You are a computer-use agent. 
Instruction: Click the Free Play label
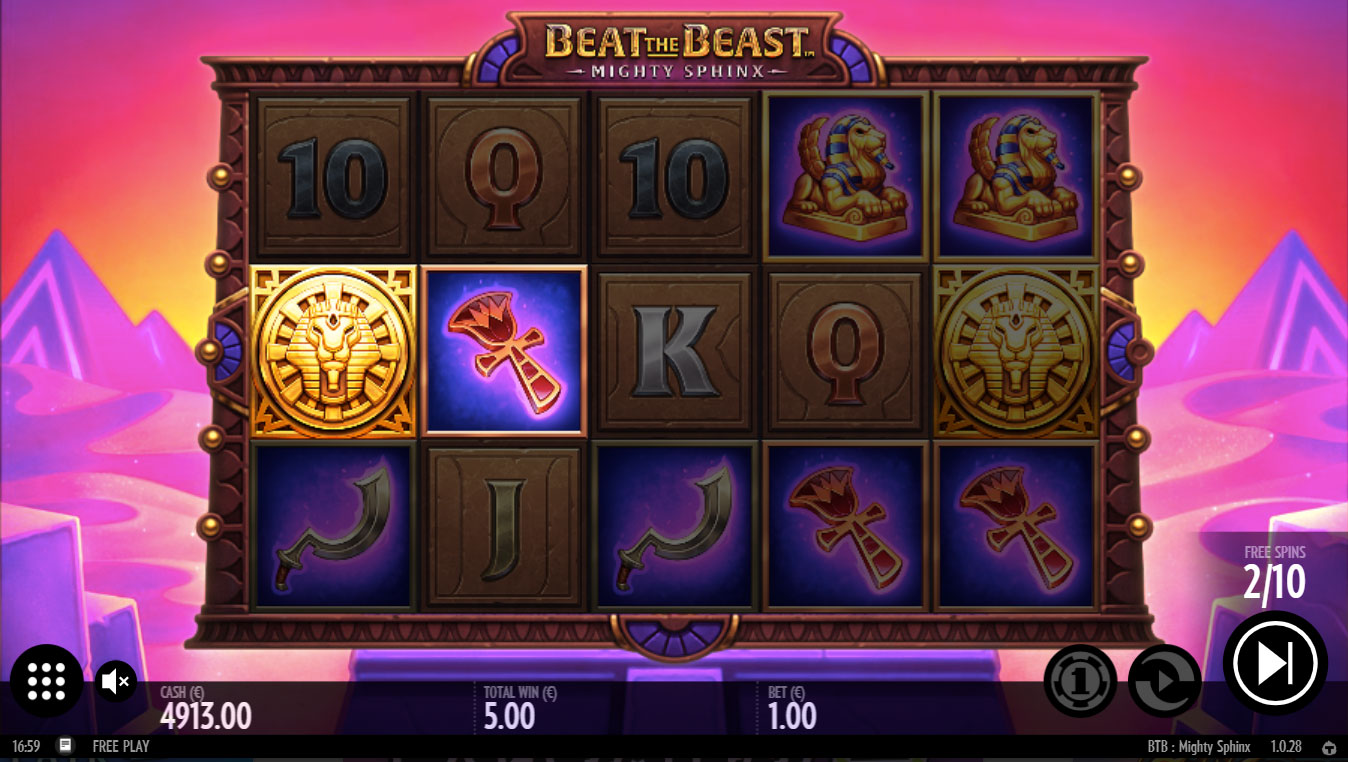pyautogui.click(x=120, y=746)
